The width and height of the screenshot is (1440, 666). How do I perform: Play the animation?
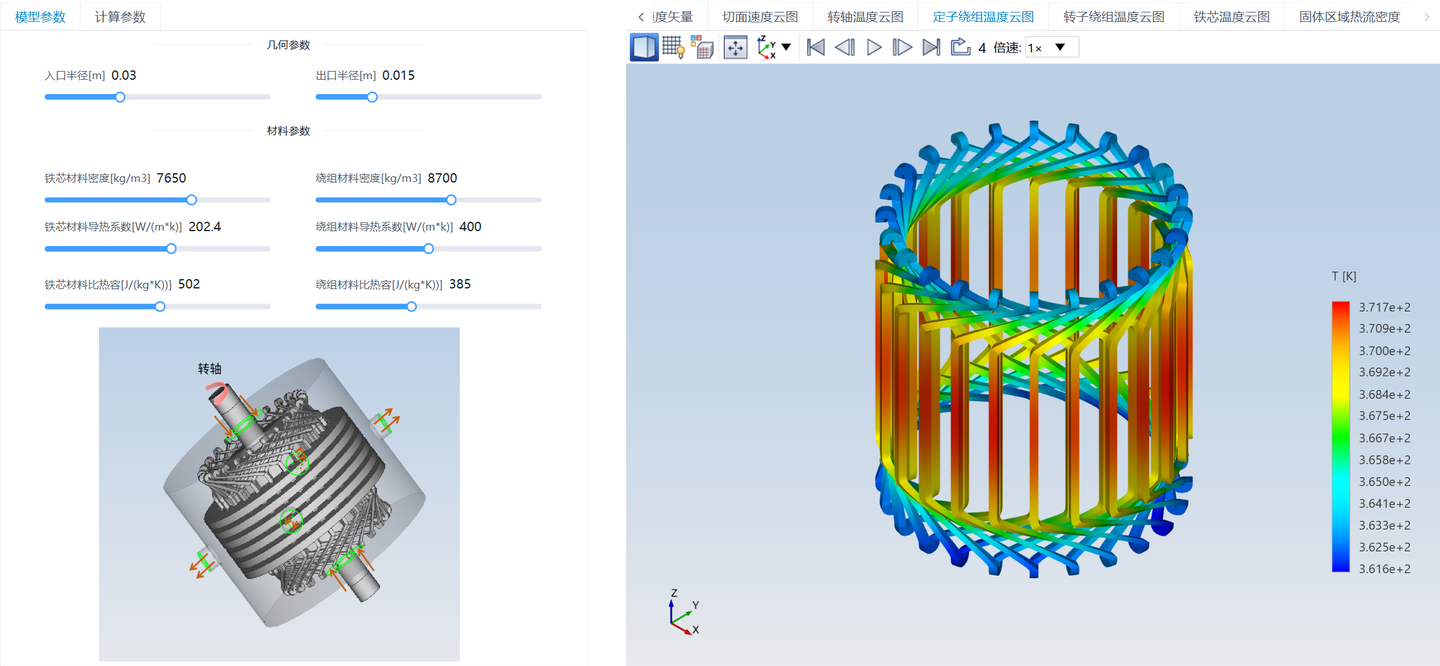874,47
